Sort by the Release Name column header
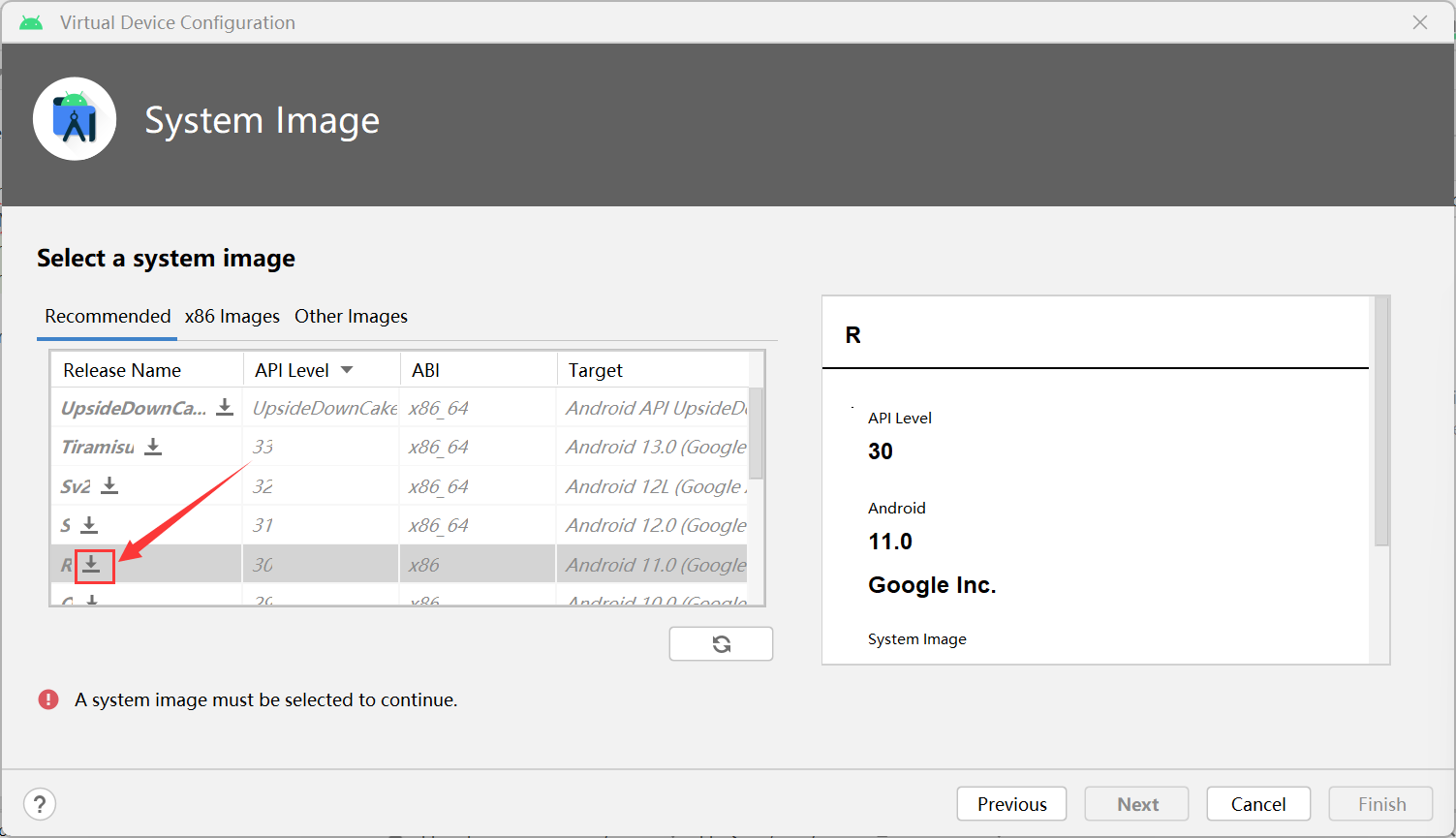This screenshot has width=1456, height=838. click(x=146, y=370)
